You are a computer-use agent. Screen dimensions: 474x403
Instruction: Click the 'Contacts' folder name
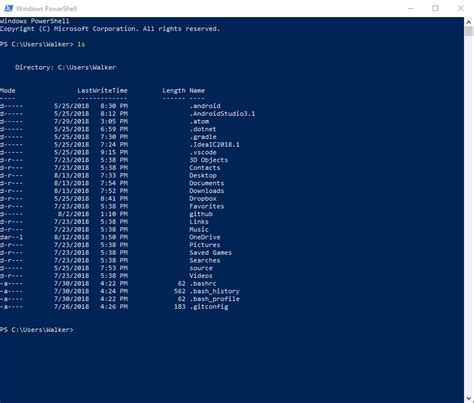point(205,168)
